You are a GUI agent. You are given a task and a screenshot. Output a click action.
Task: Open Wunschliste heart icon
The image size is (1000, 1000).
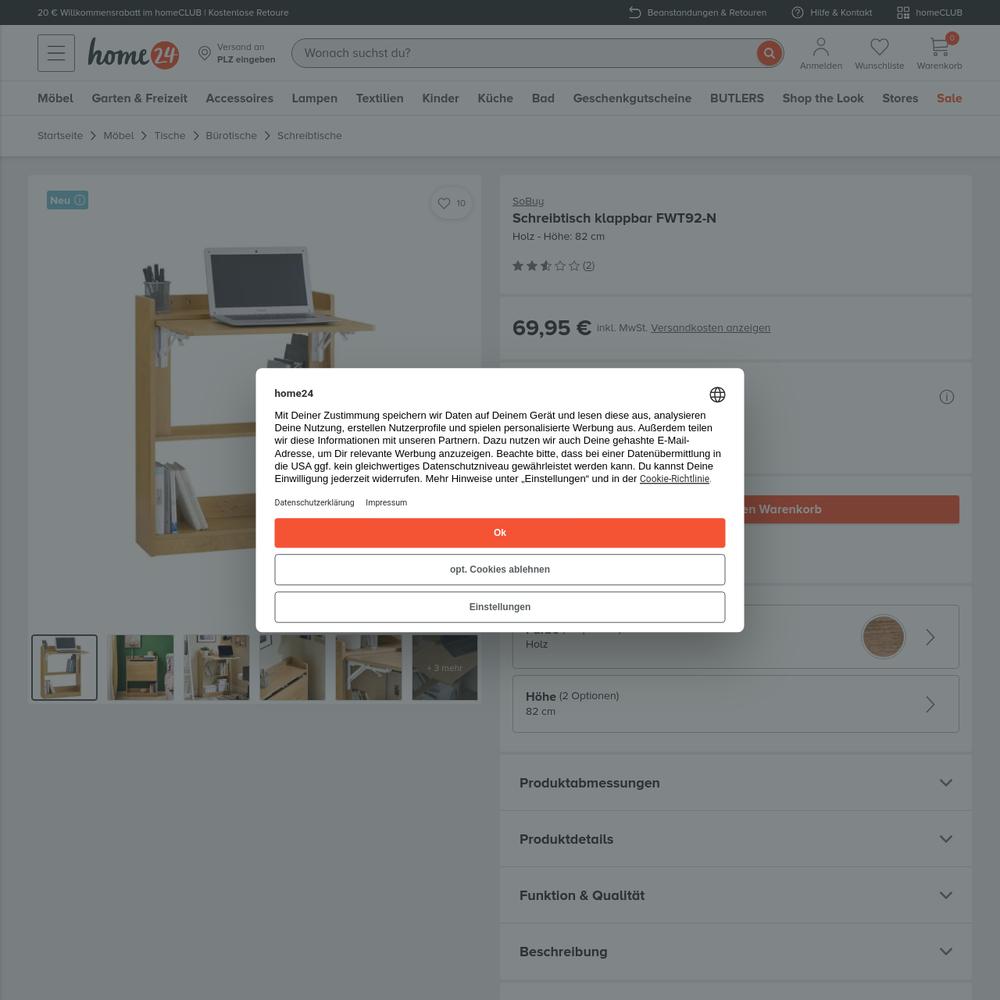[x=879, y=53]
